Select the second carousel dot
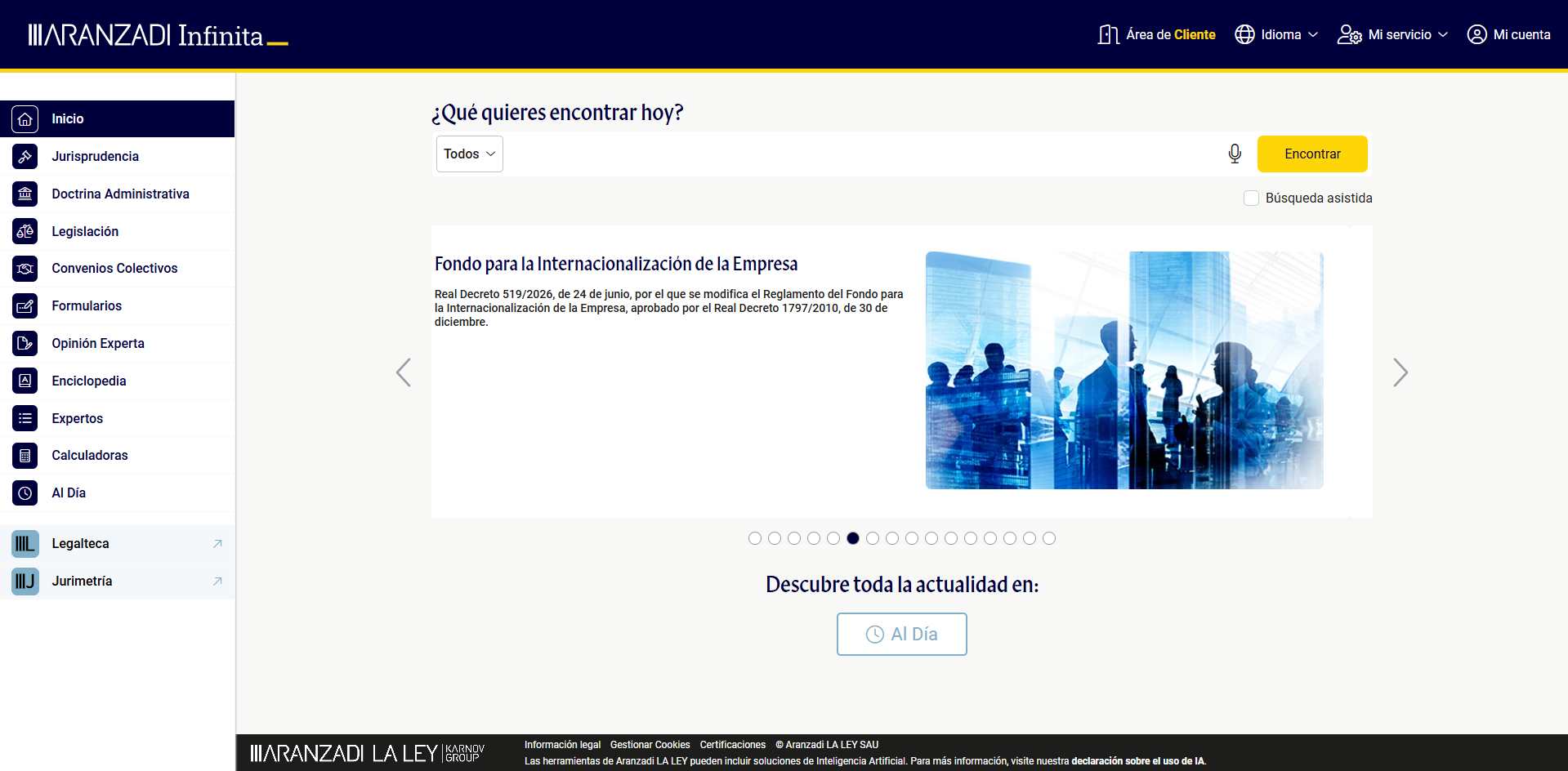The width and height of the screenshot is (1568, 771). point(775,538)
